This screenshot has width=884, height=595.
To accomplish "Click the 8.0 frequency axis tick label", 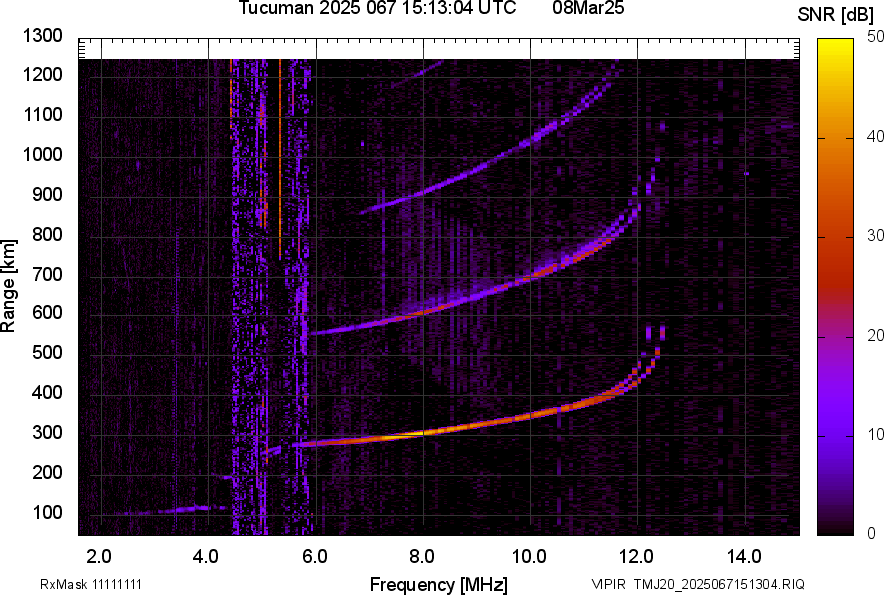I will (x=421, y=557).
